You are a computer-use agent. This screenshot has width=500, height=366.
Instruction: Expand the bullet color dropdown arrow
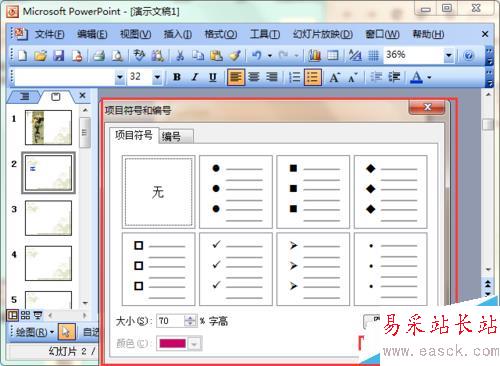[x=195, y=344]
